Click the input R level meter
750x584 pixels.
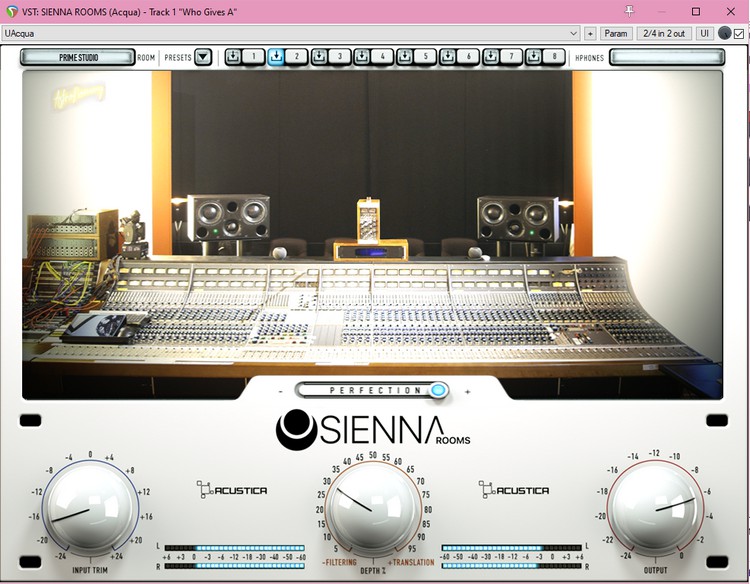234,566
